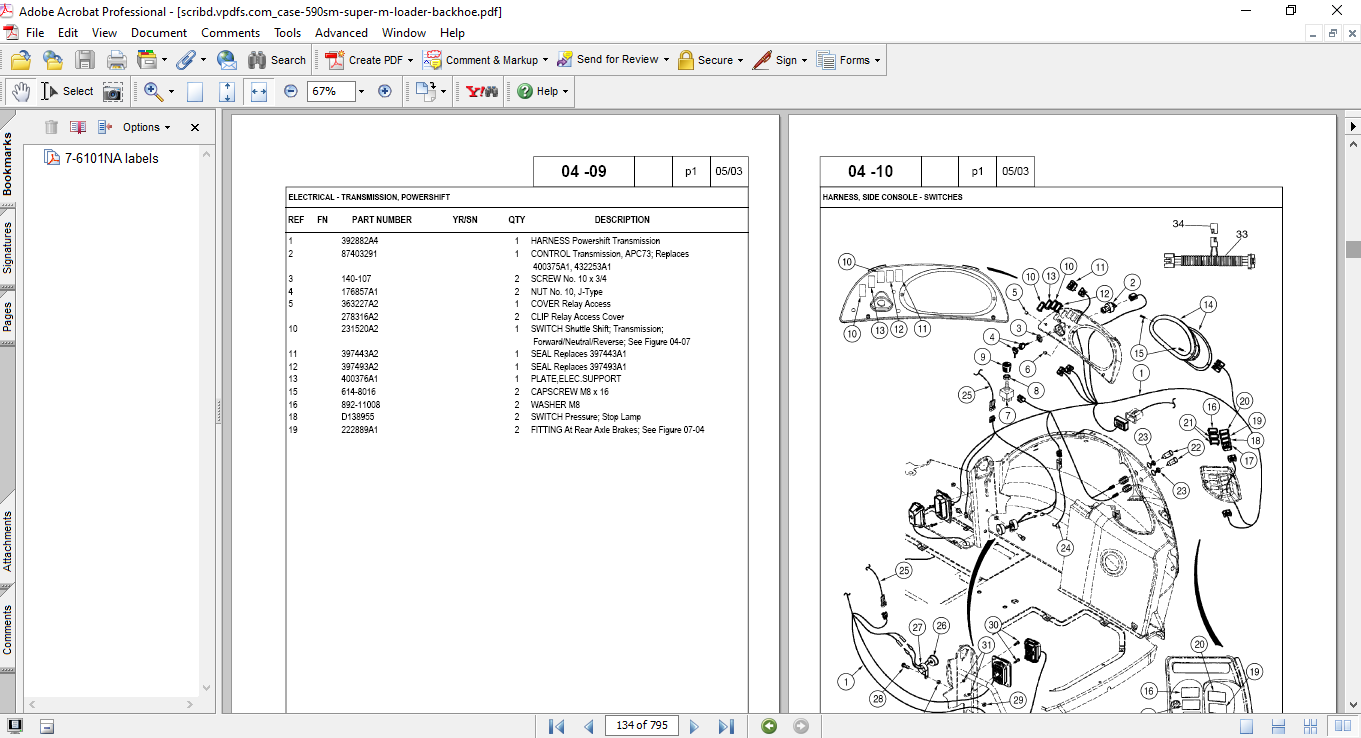Expand the bookmarks Options dropdown
Image resolution: width=1361 pixels, height=738 pixels.
pyautogui.click(x=146, y=127)
